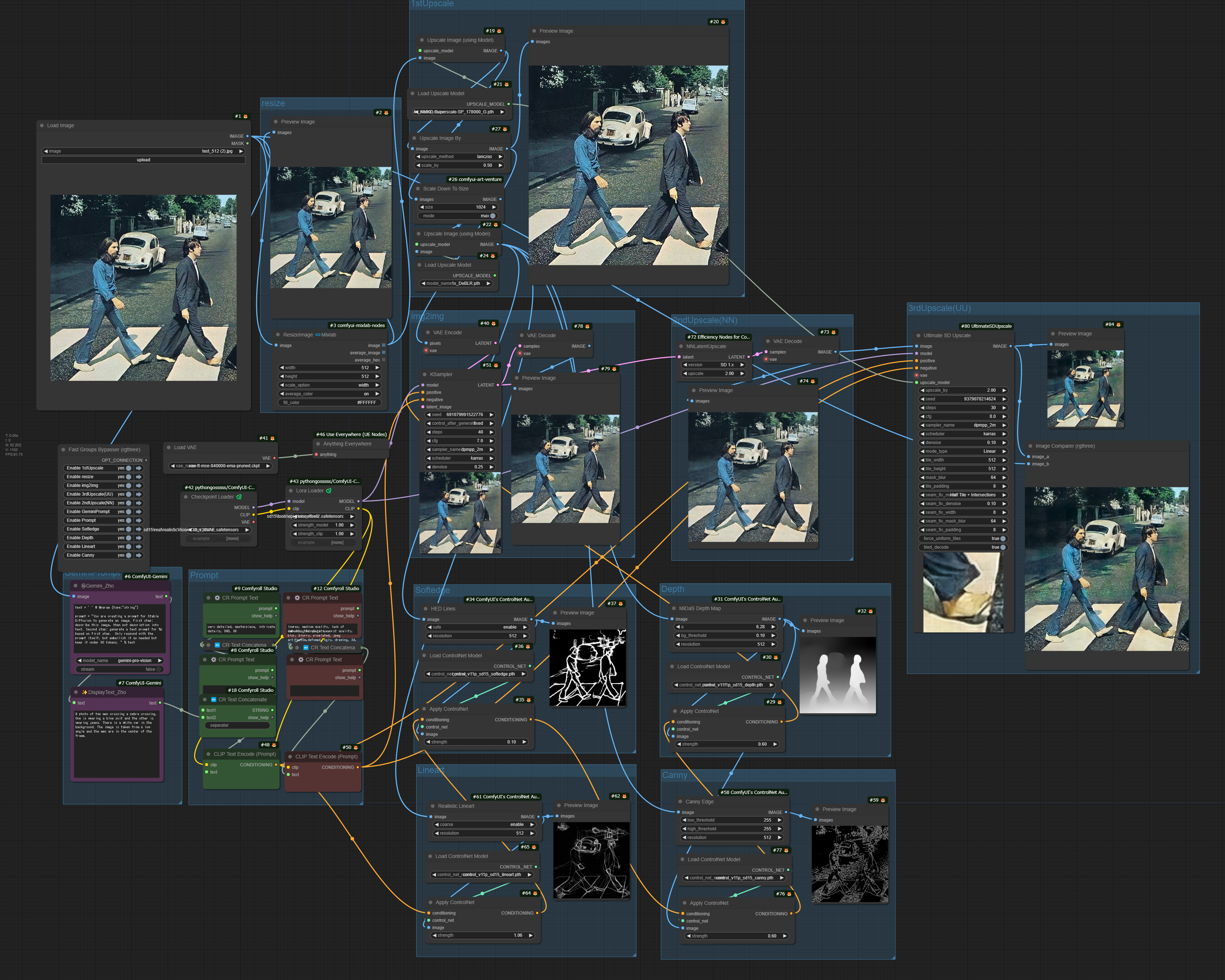The width and height of the screenshot is (1225, 980).
Task: Click the Gemini_Zho node title icon
Action: pos(84,586)
